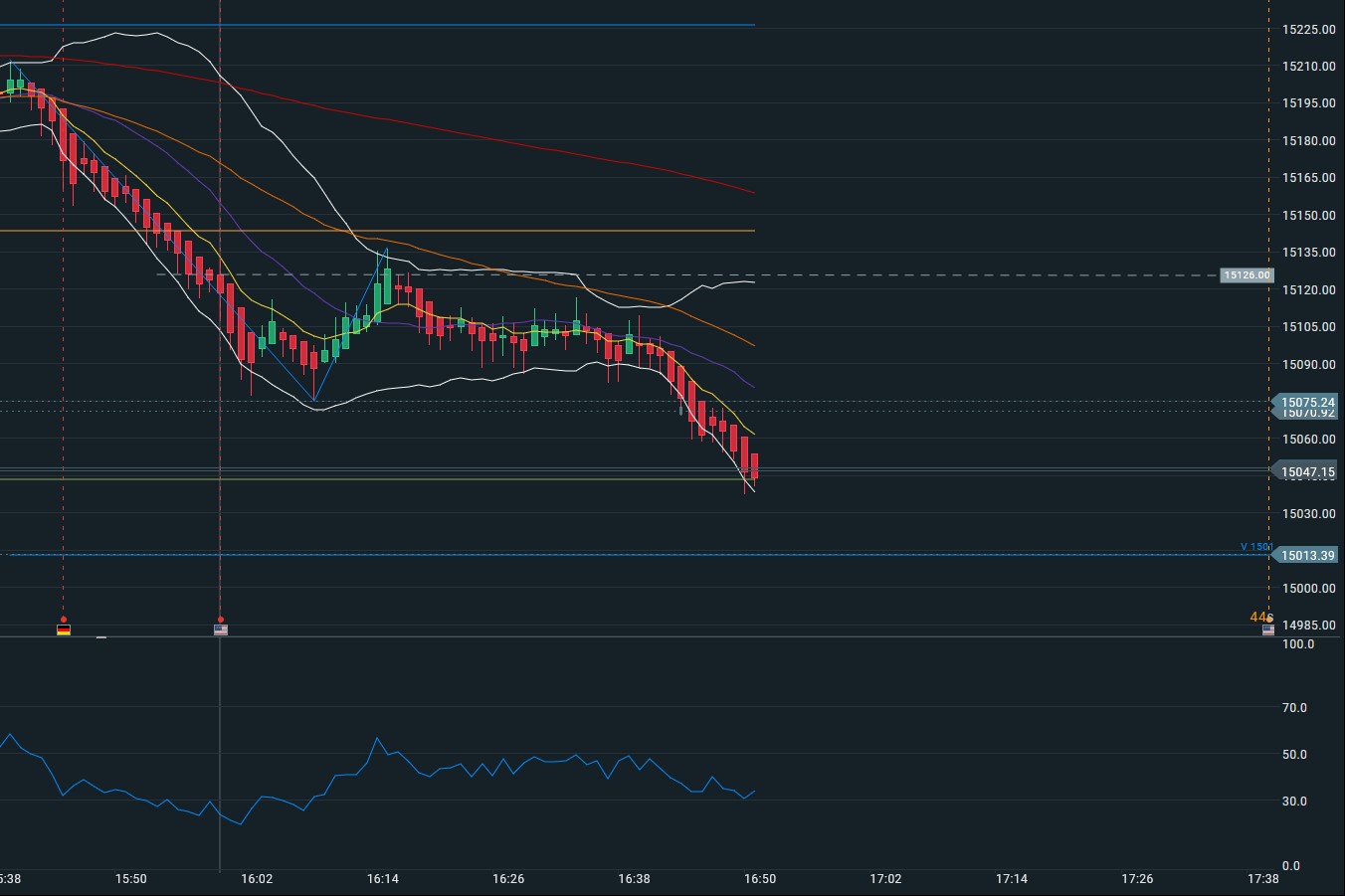Click the 15000.00 price axis label
Image resolution: width=1345 pixels, height=896 pixels.
click(1308, 589)
